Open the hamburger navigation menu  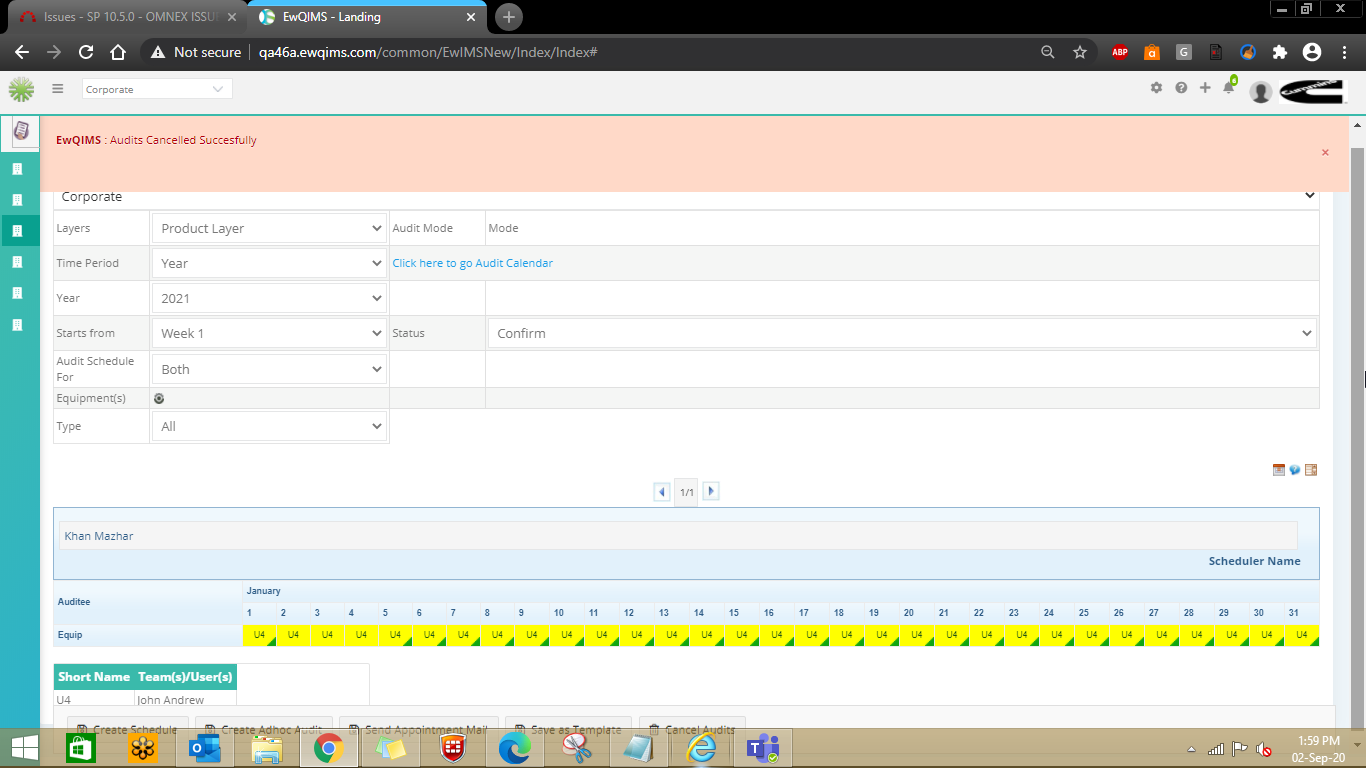point(58,89)
